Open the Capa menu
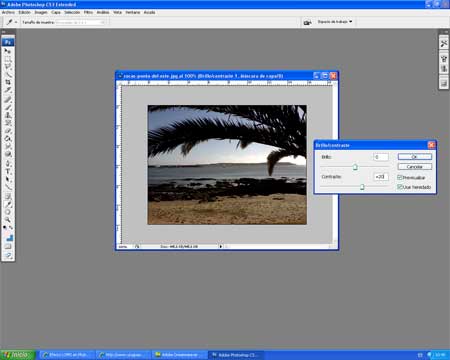 [56, 12]
